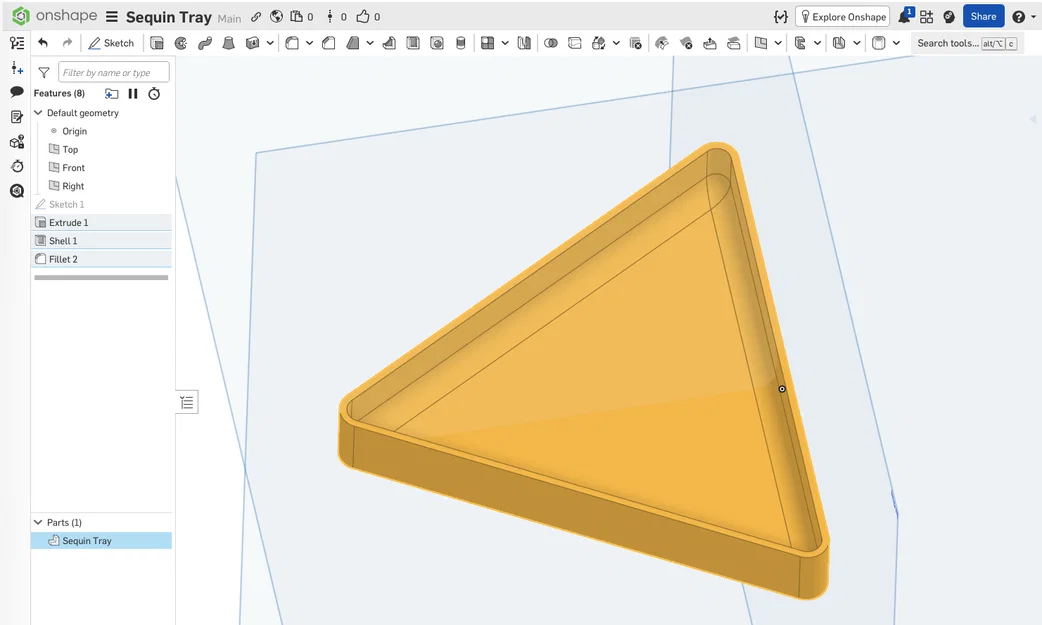Select the Sweep tool

click(x=205, y=43)
